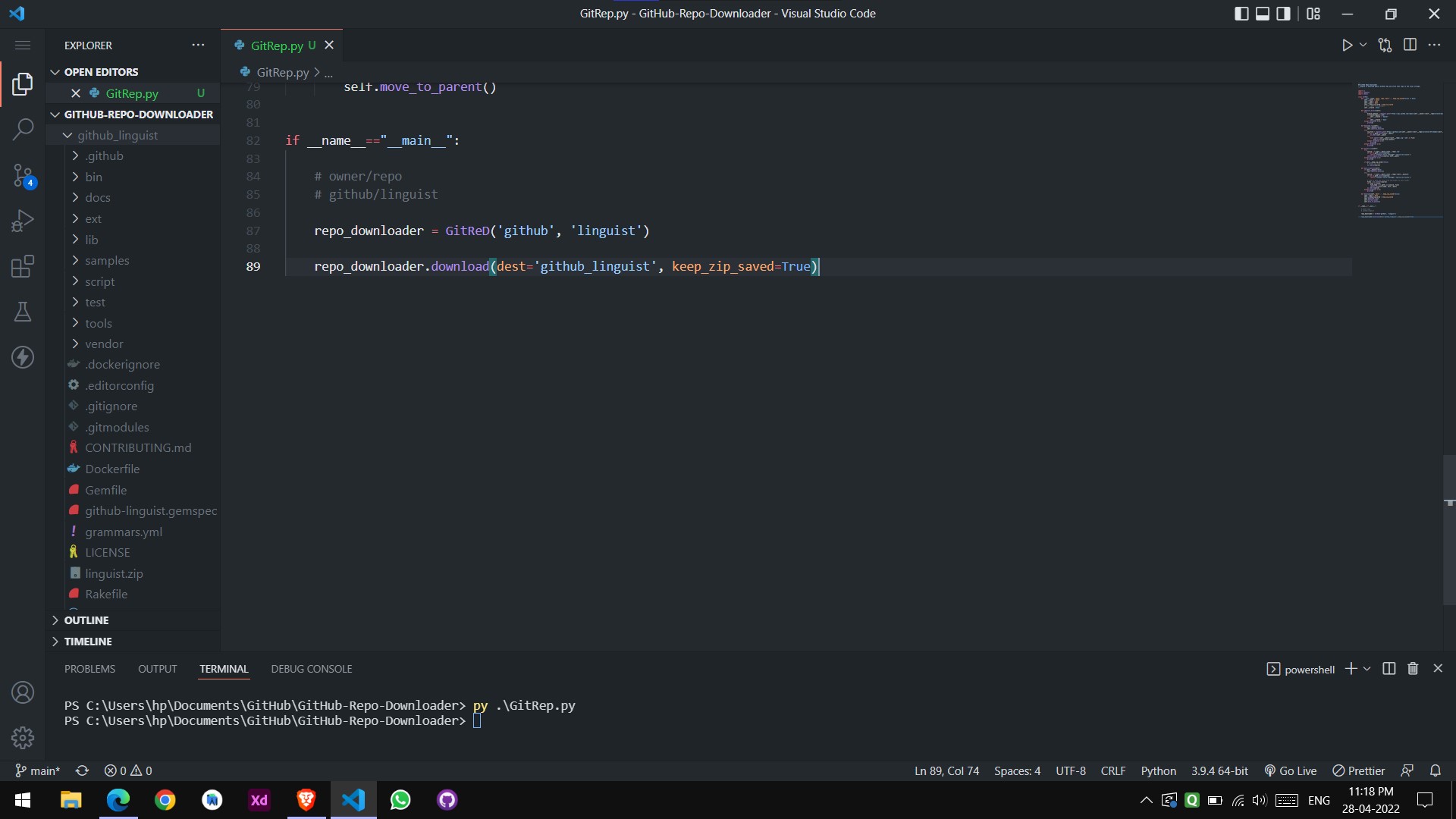
Task: Open the Testing flask view
Action: [x=23, y=312]
